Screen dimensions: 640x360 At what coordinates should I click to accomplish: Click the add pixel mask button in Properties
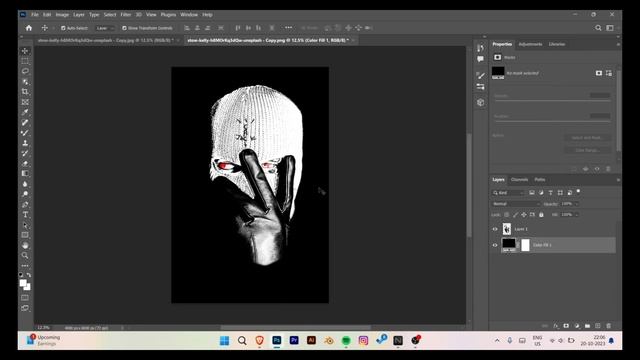click(x=598, y=73)
